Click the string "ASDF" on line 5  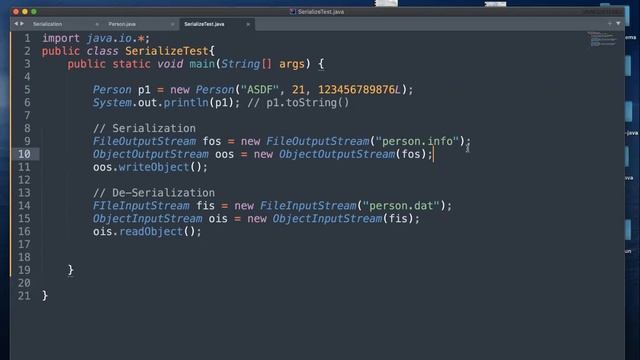(260, 90)
